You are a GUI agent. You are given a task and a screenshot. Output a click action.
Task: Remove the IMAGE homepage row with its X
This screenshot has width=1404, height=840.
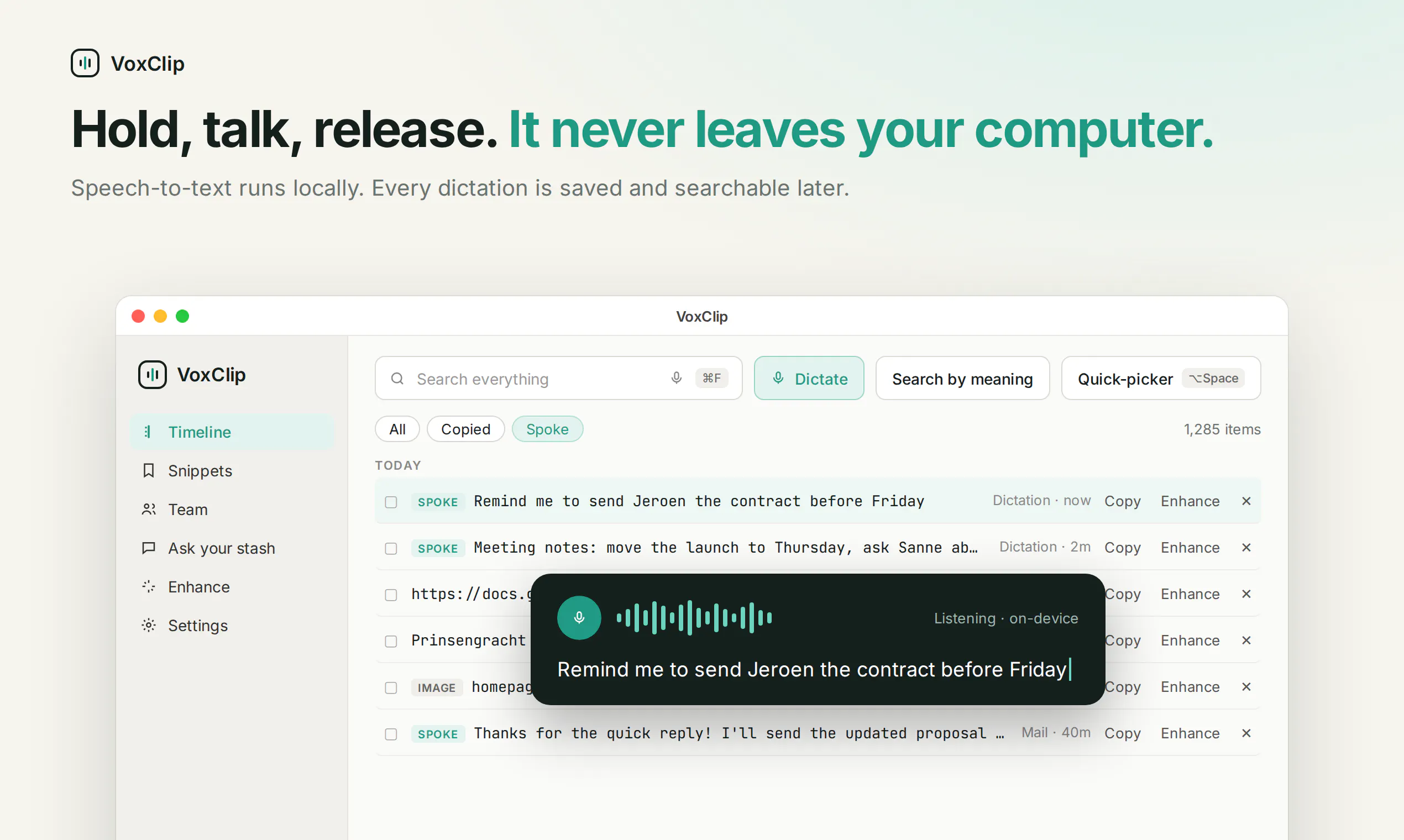(1246, 686)
